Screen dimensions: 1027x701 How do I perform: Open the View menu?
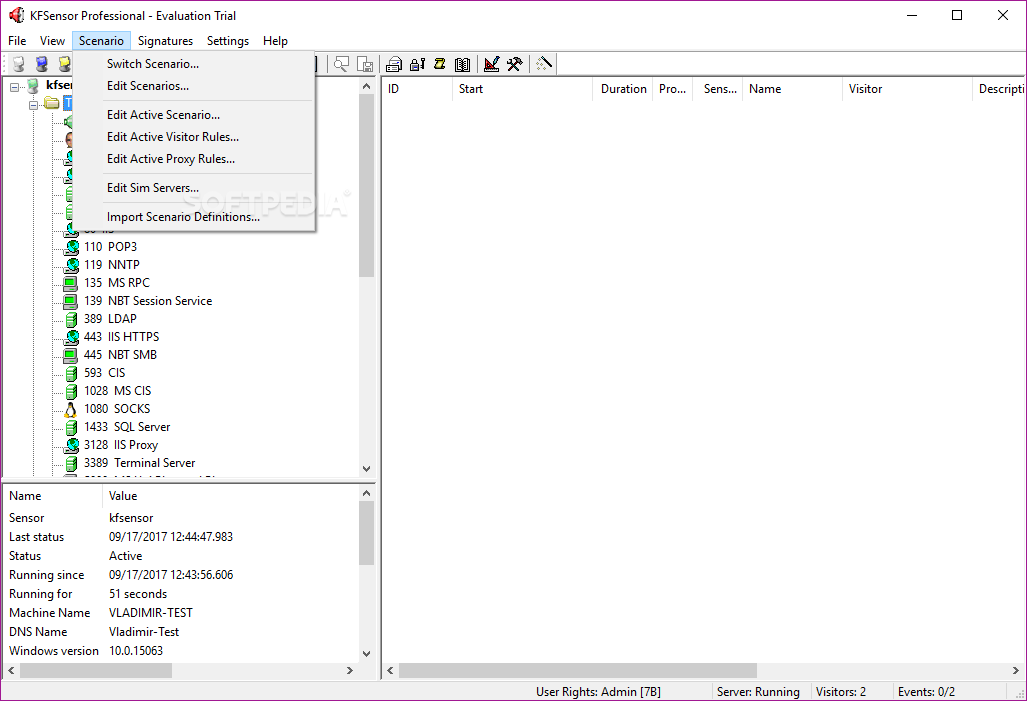point(52,41)
